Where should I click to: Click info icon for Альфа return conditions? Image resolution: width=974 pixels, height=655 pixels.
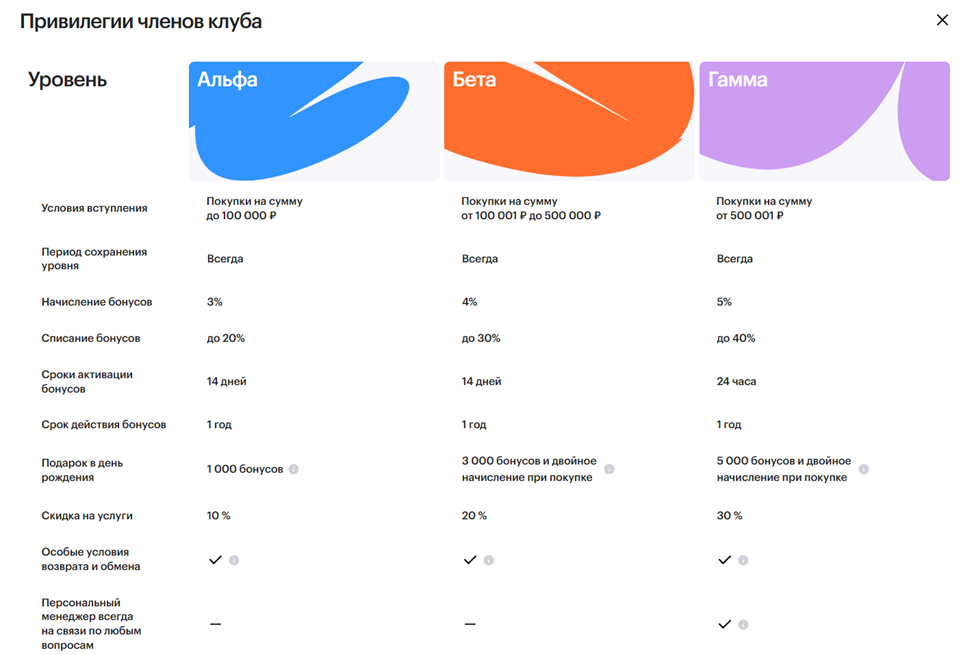pyautogui.click(x=234, y=560)
